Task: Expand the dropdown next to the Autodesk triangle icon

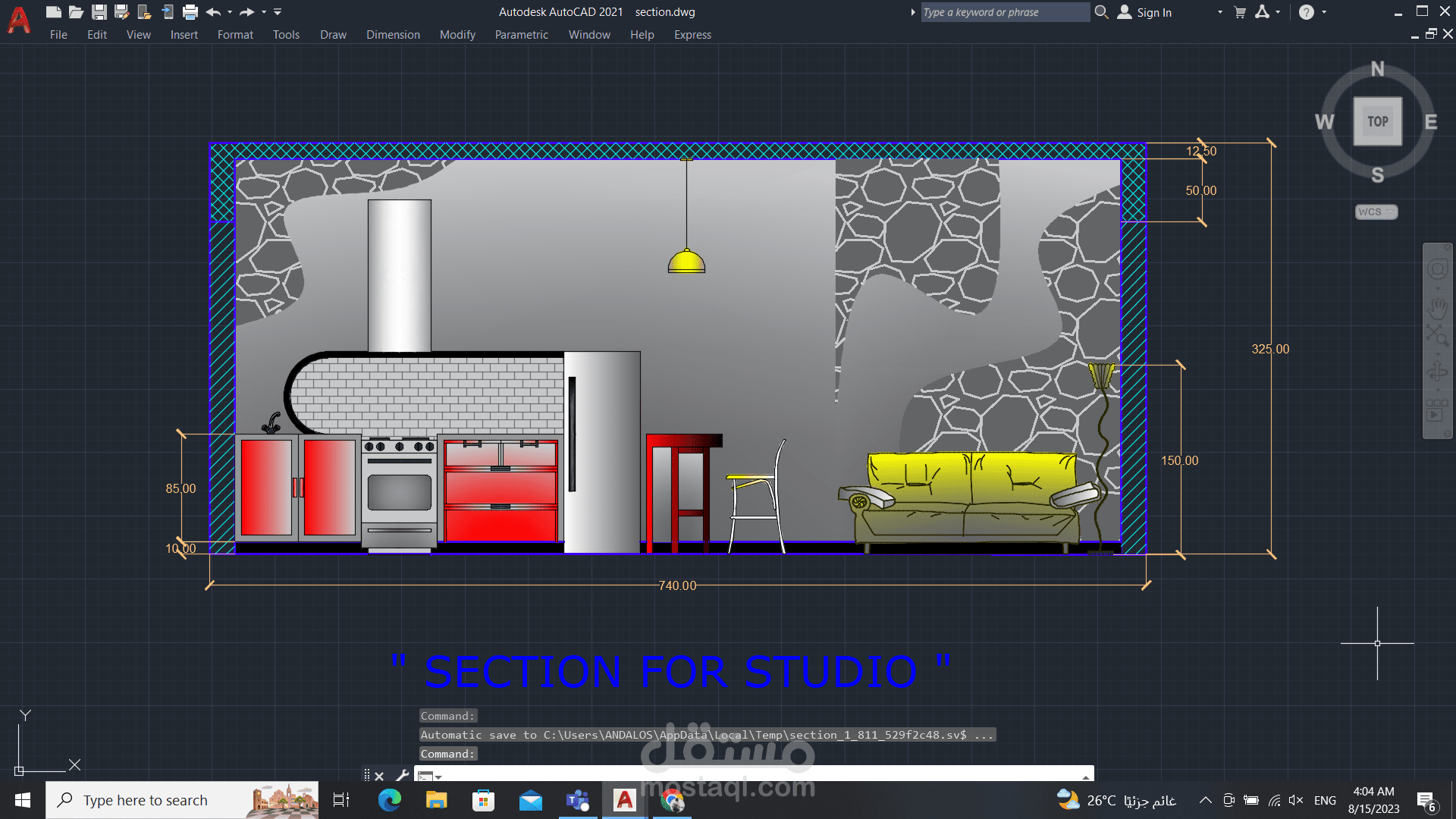Action: click(x=1278, y=12)
